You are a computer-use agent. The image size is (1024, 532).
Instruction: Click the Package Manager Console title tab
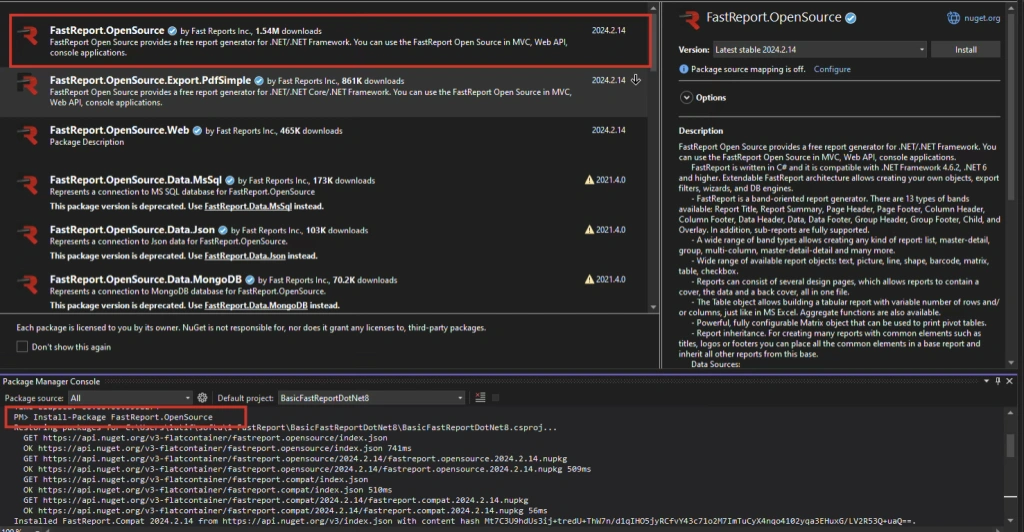tap(51, 381)
